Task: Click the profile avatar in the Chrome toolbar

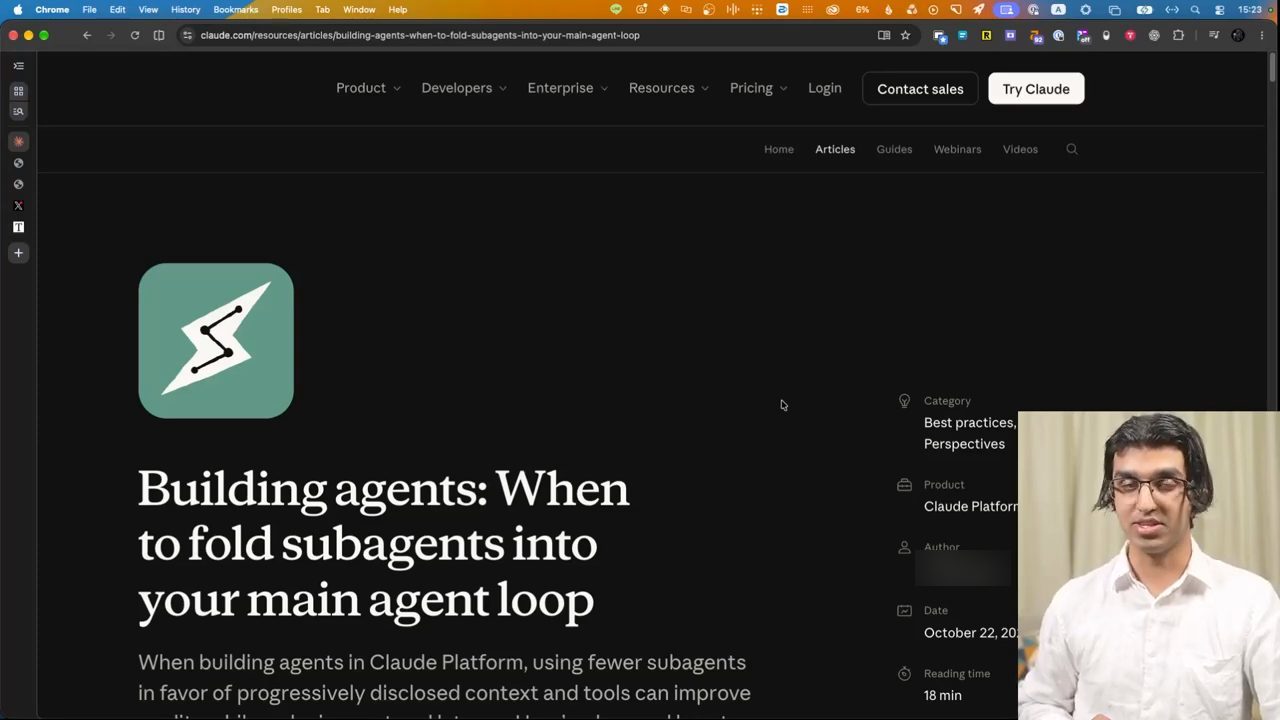Action: 1238,35
